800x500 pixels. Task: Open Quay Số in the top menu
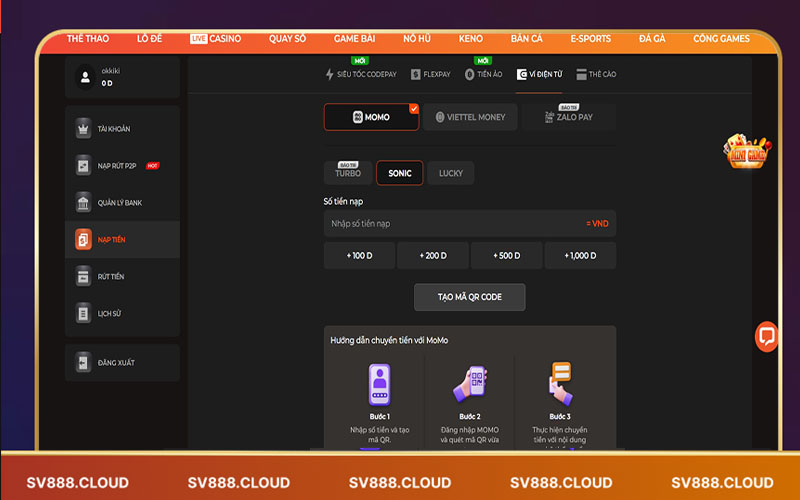(287, 39)
